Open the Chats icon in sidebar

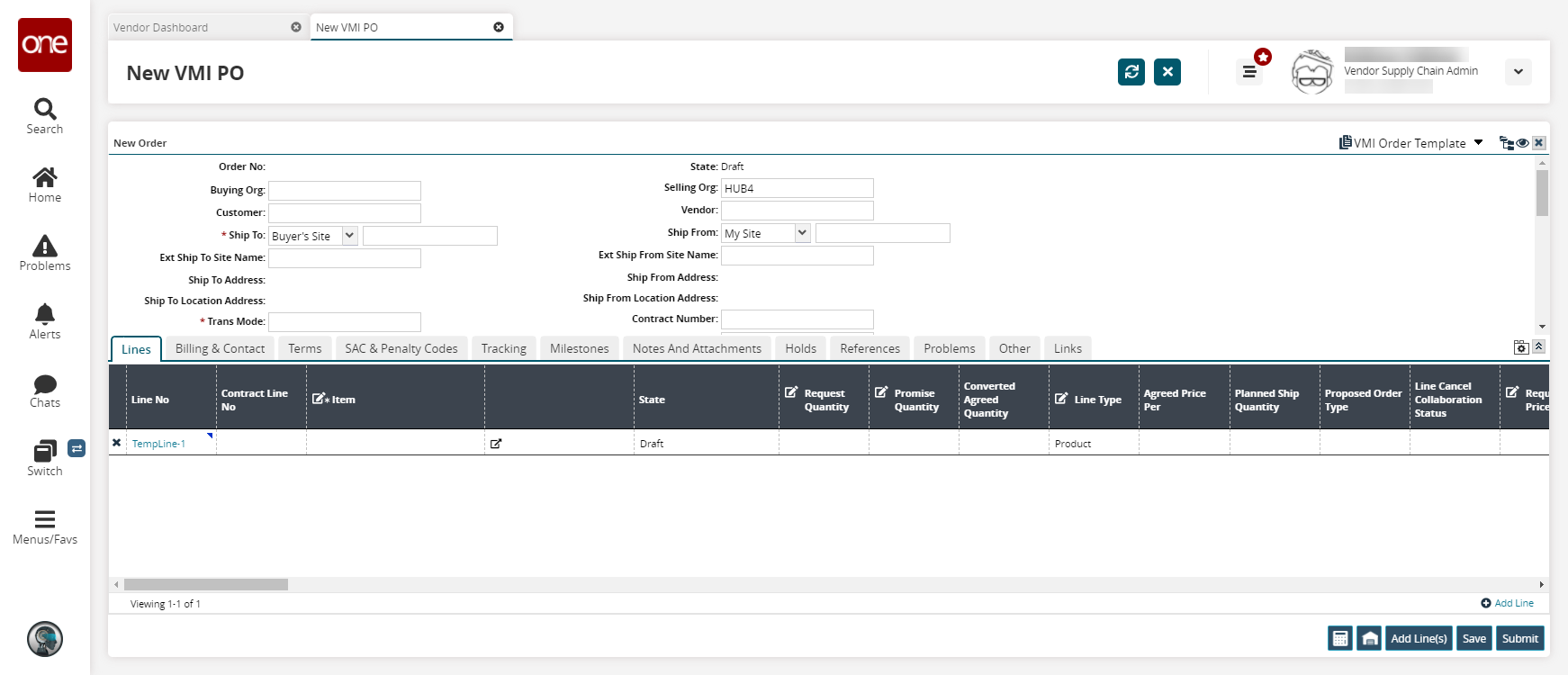coord(44,391)
